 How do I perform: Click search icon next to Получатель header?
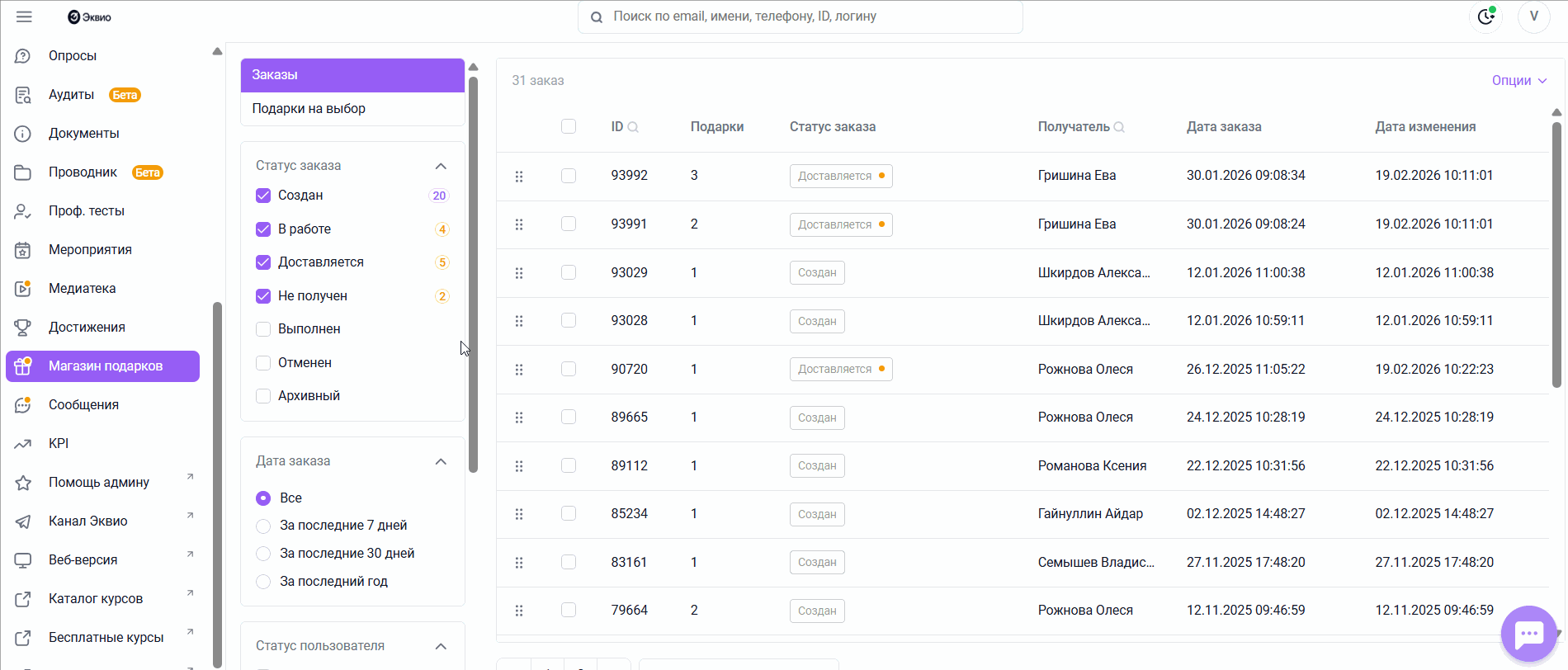coord(1119,127)
